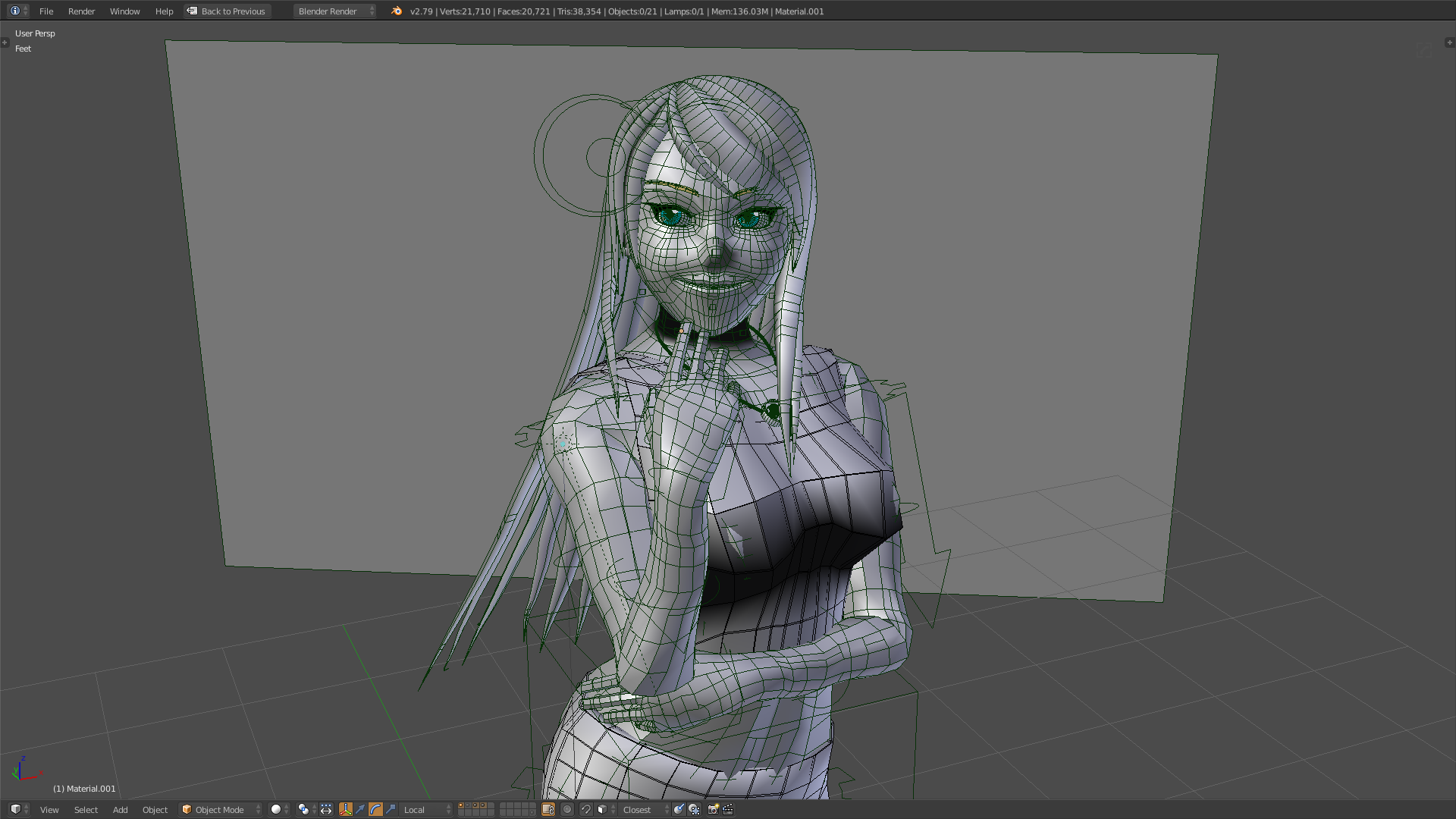Click the OpenGL render image camera icon
The height and width of the screenshot is (819, 1456).
point(713,809)
